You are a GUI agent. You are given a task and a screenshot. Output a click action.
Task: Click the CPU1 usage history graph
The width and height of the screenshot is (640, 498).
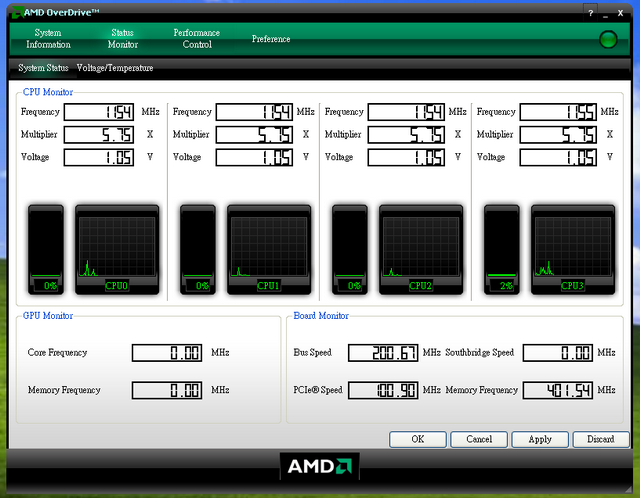pos(269,246)
